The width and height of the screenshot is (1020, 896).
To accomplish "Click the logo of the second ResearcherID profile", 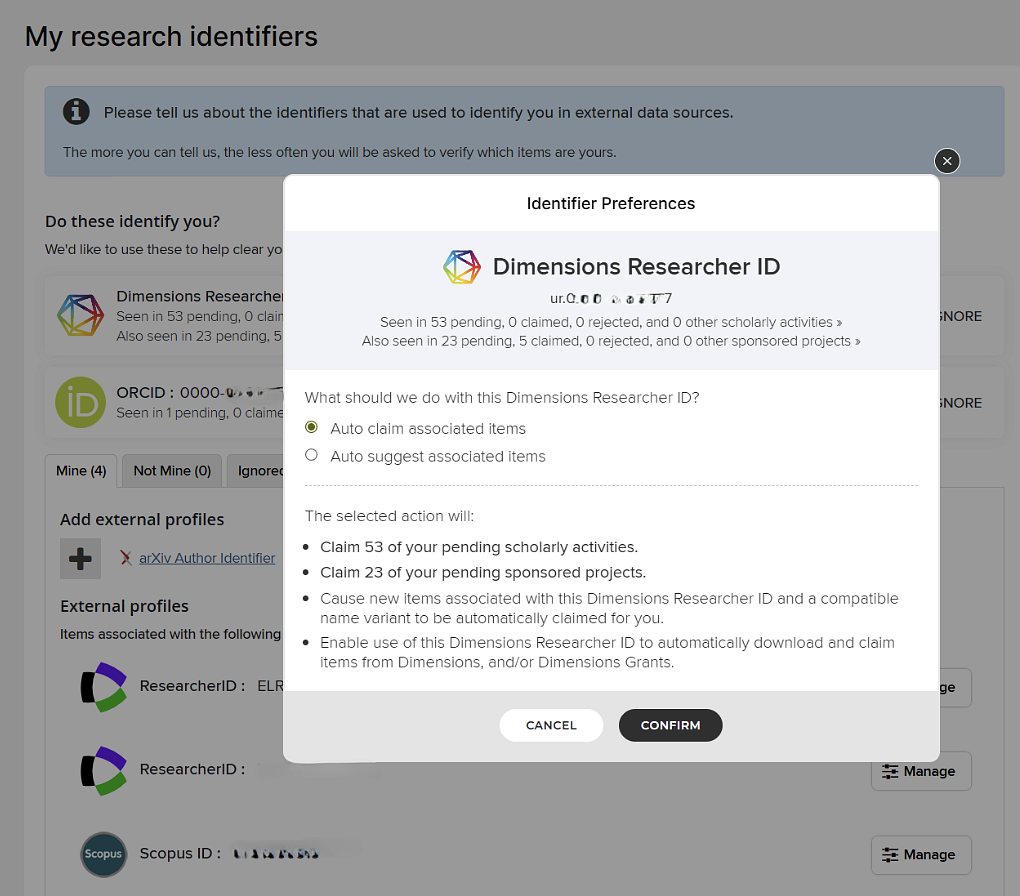I will pos(104,770).
